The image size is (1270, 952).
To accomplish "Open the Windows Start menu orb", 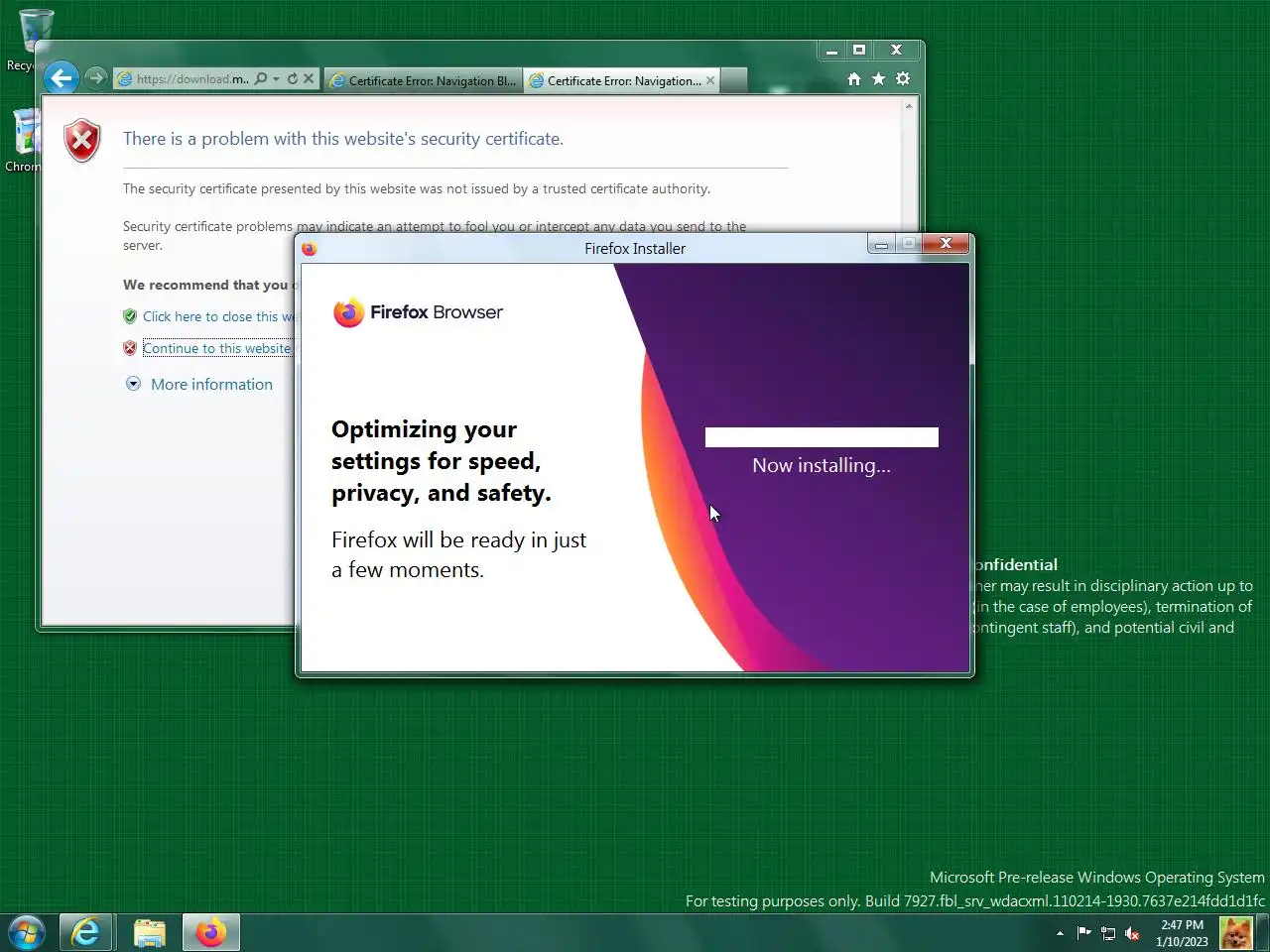I will tap(27, 933).
